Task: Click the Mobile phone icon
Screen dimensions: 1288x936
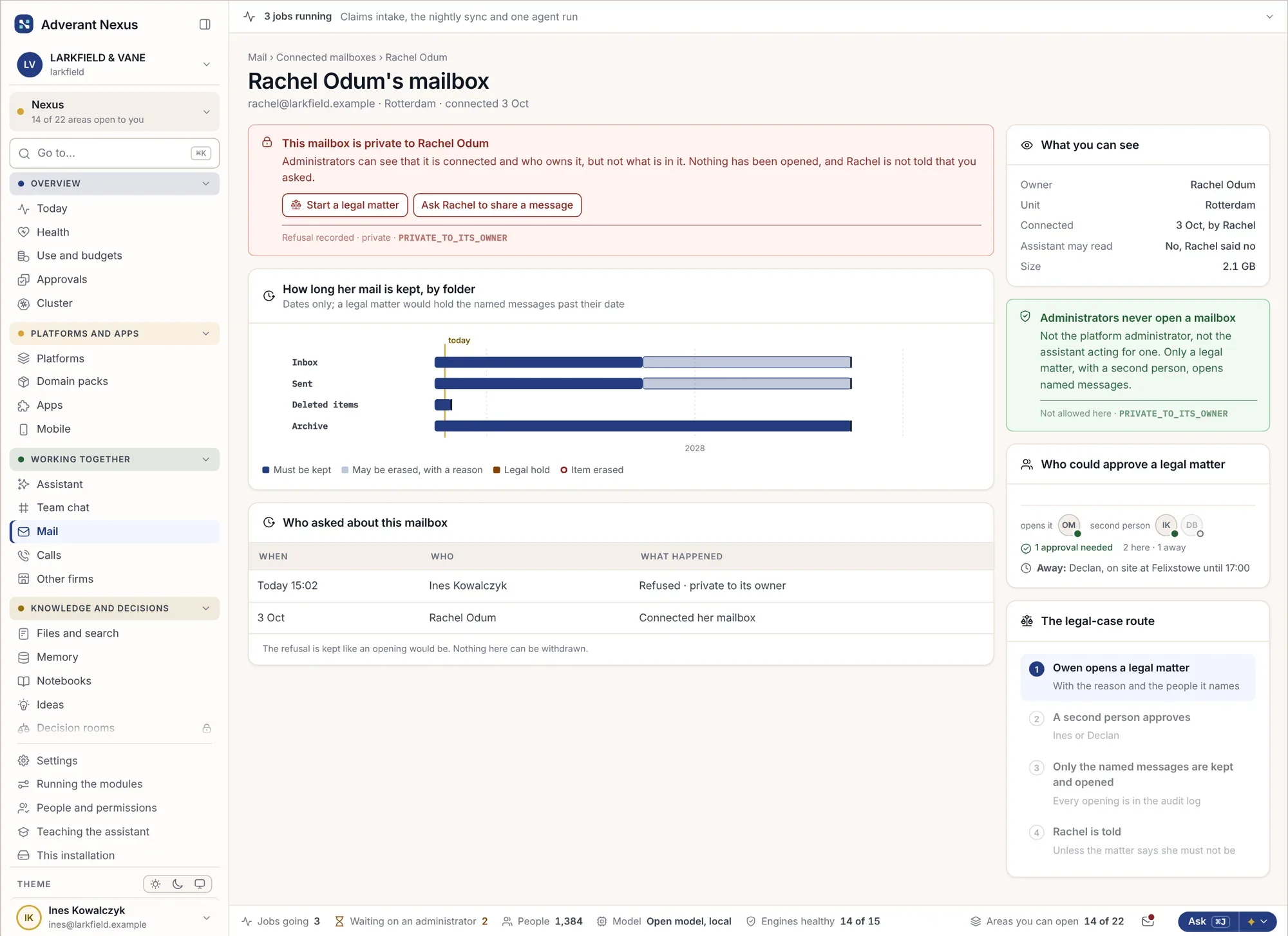Action: click(24, 429)
